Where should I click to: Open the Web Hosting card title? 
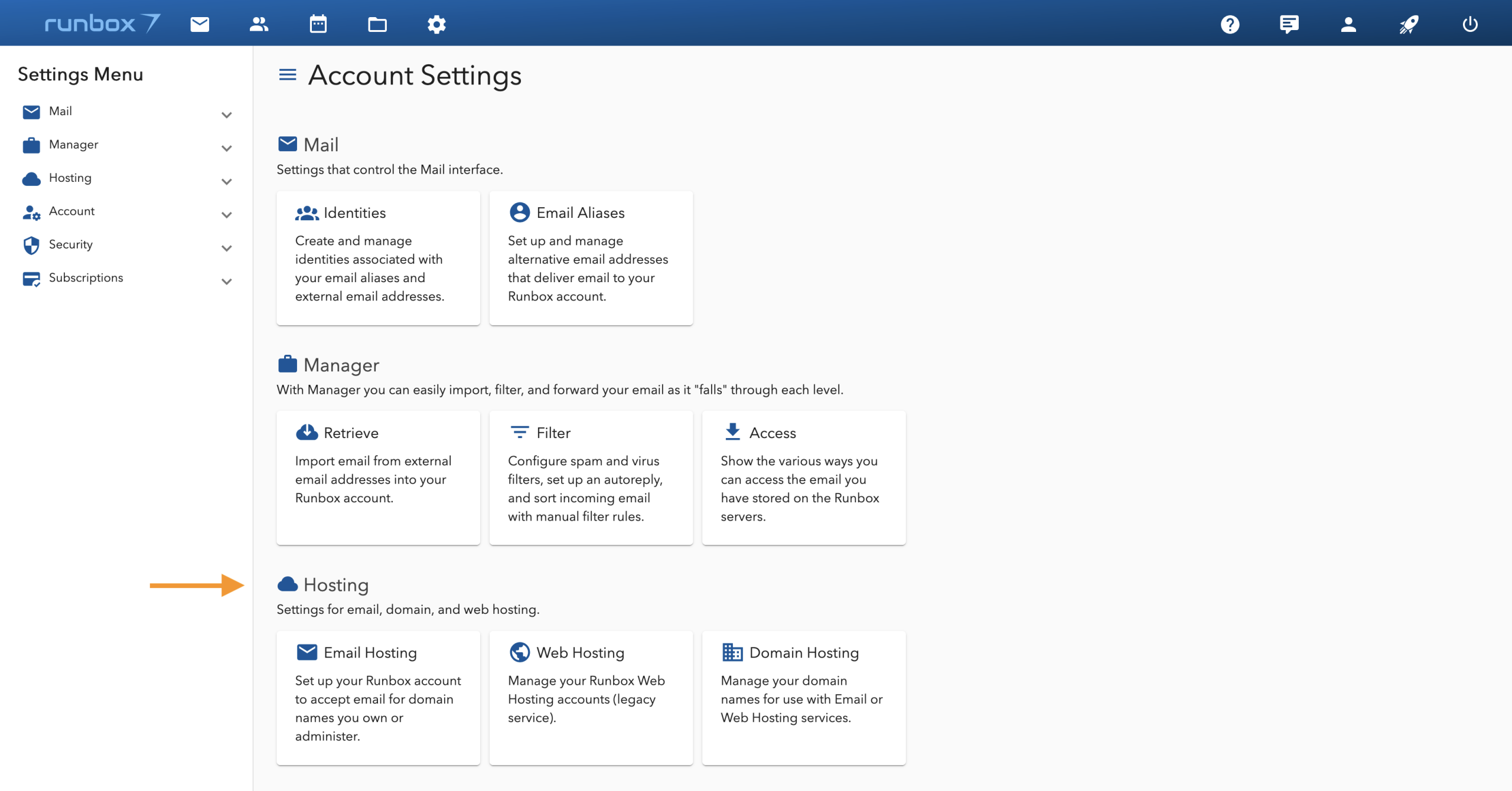click(581, 652)
